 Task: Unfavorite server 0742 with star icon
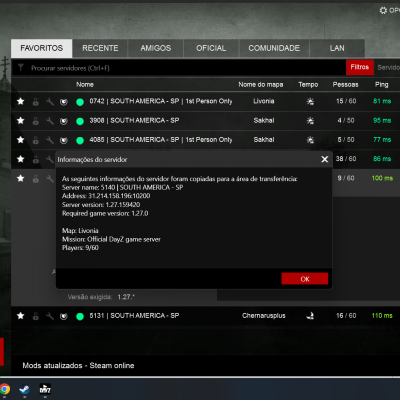[x=21, y=101]
